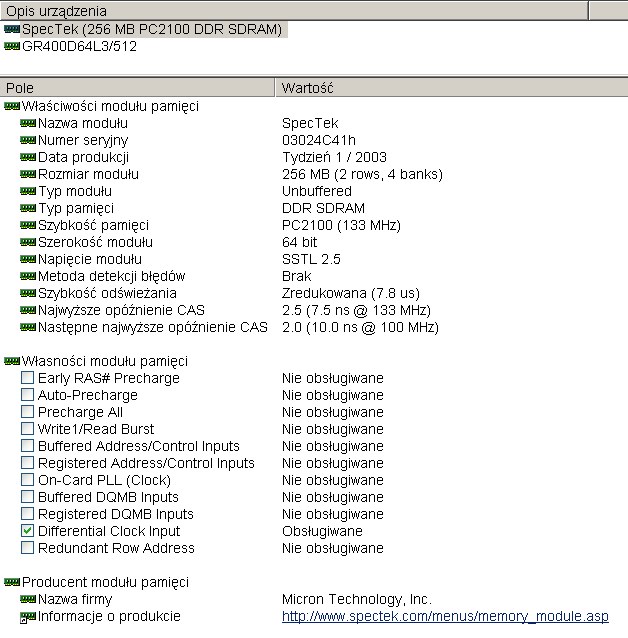Click the value 2.0 (10.0 ns @ 100 MHz)
This screenshot has height=638, width=628.
click(x=360, y=328)
